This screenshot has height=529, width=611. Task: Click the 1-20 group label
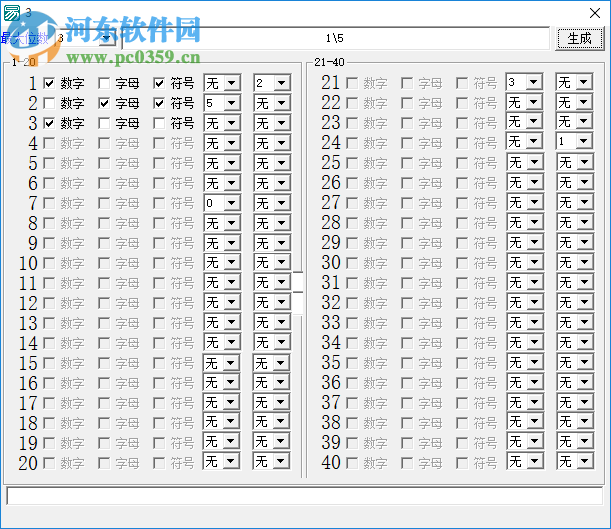pyautogui.click(x=24, y=62)
